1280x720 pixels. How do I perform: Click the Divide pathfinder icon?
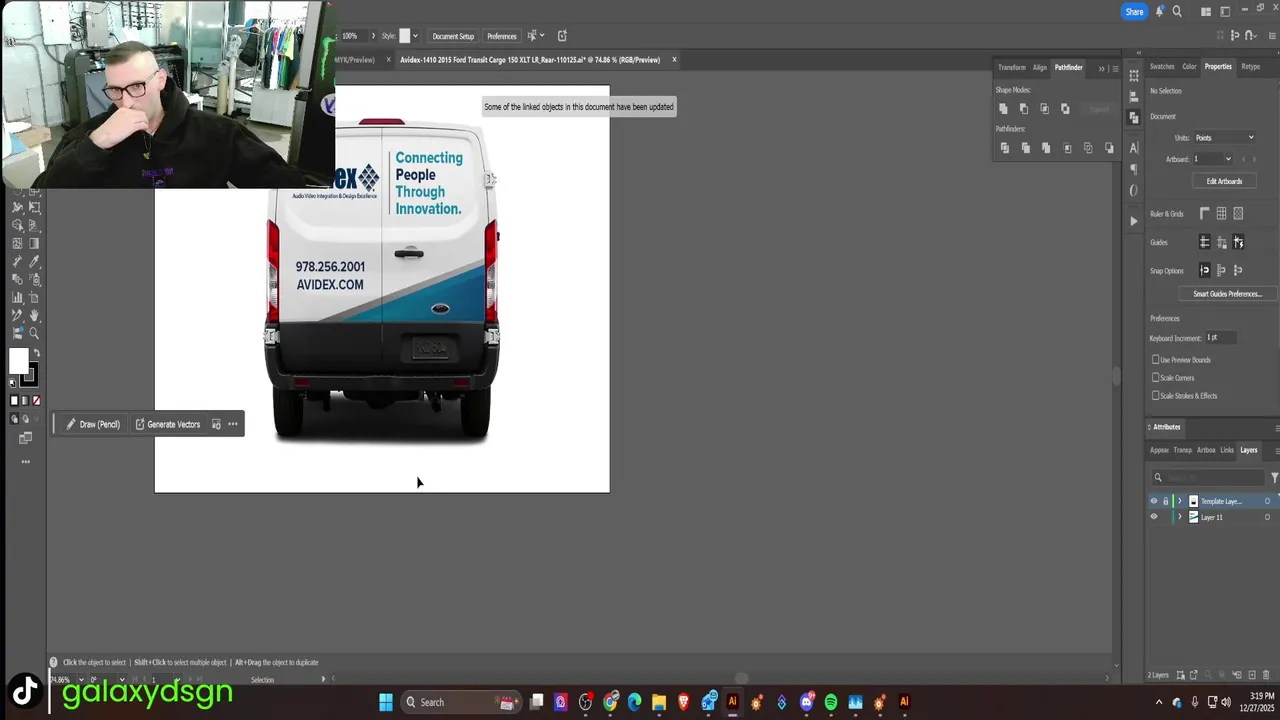1005,148
